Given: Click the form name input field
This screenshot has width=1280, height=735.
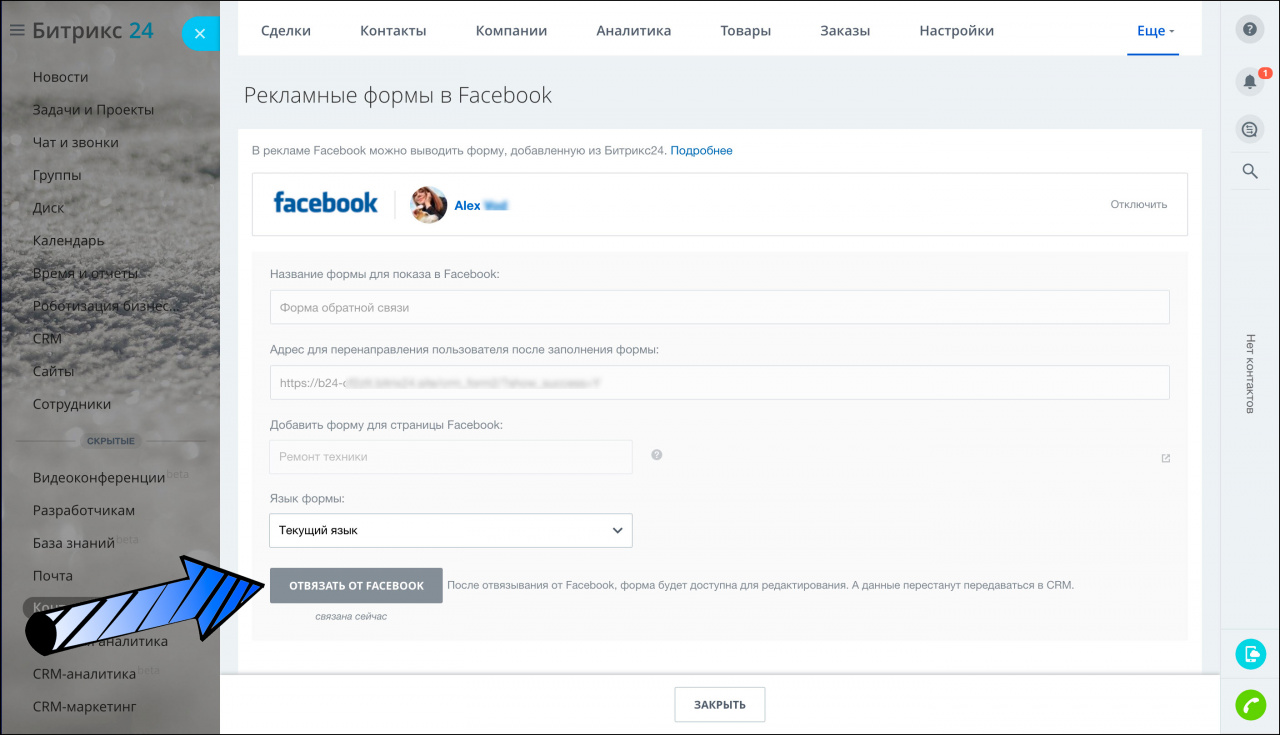Looking at the screenshot, I should [x=720, y=307].
